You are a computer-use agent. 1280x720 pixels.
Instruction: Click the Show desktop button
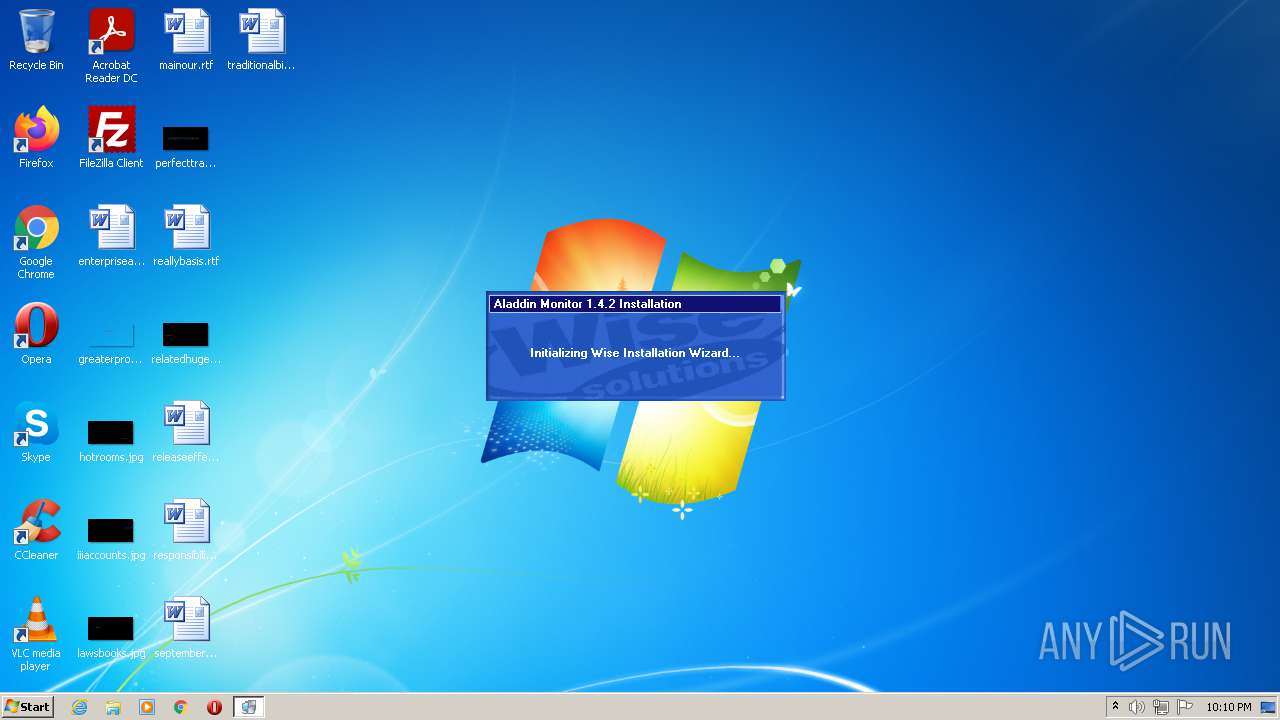[1269, 707]
